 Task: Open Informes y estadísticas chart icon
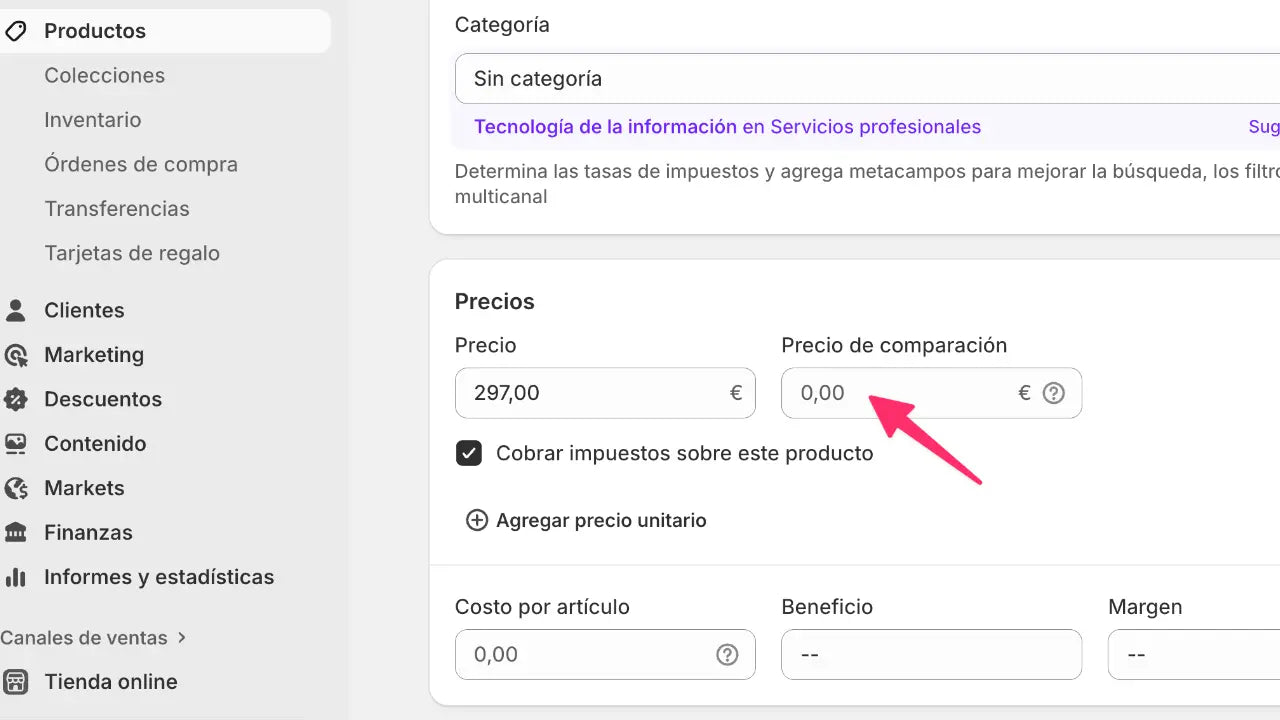tap(15, 577)
